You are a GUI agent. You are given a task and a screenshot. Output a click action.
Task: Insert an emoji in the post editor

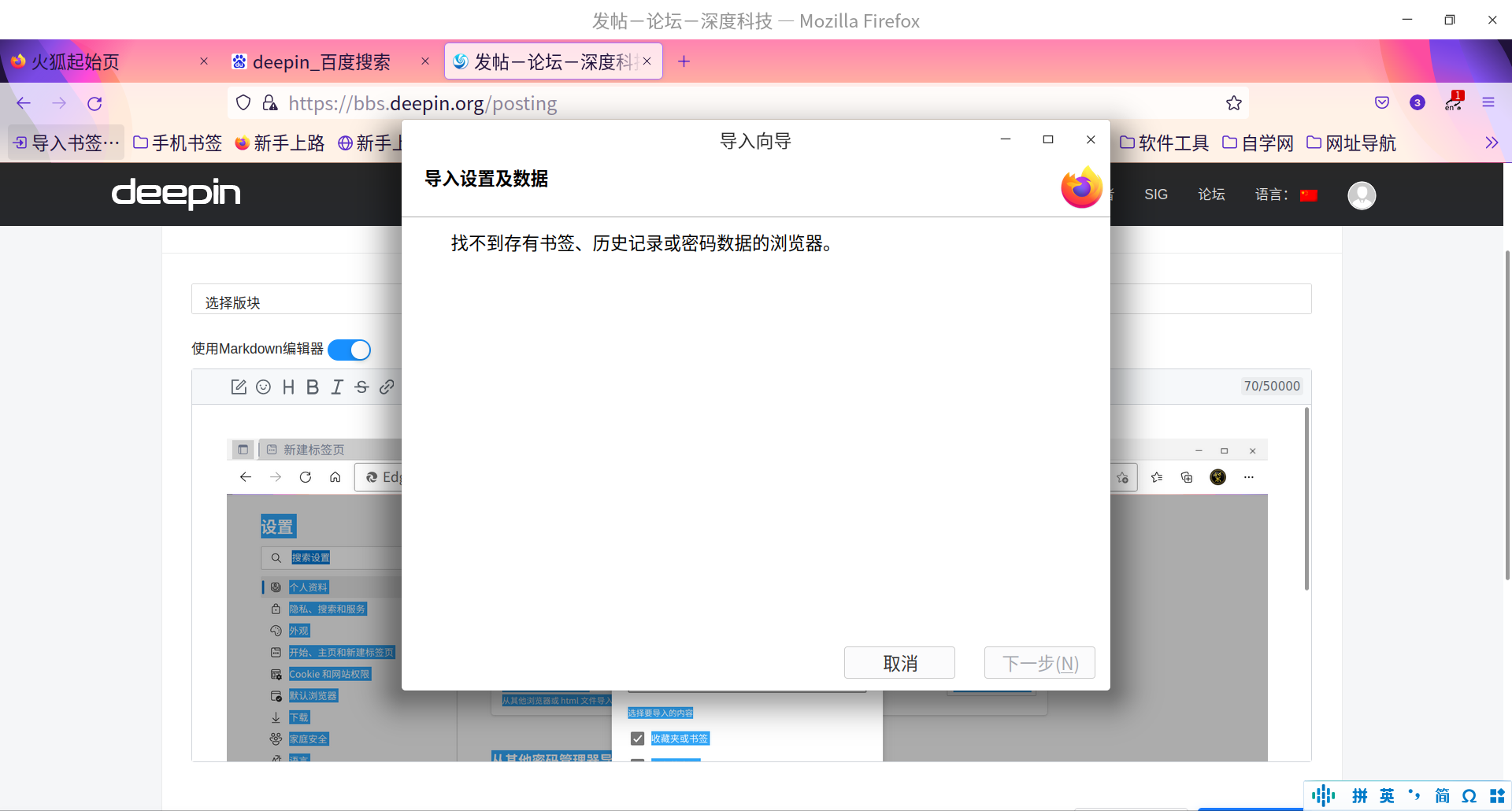click(x=264, y=387)
